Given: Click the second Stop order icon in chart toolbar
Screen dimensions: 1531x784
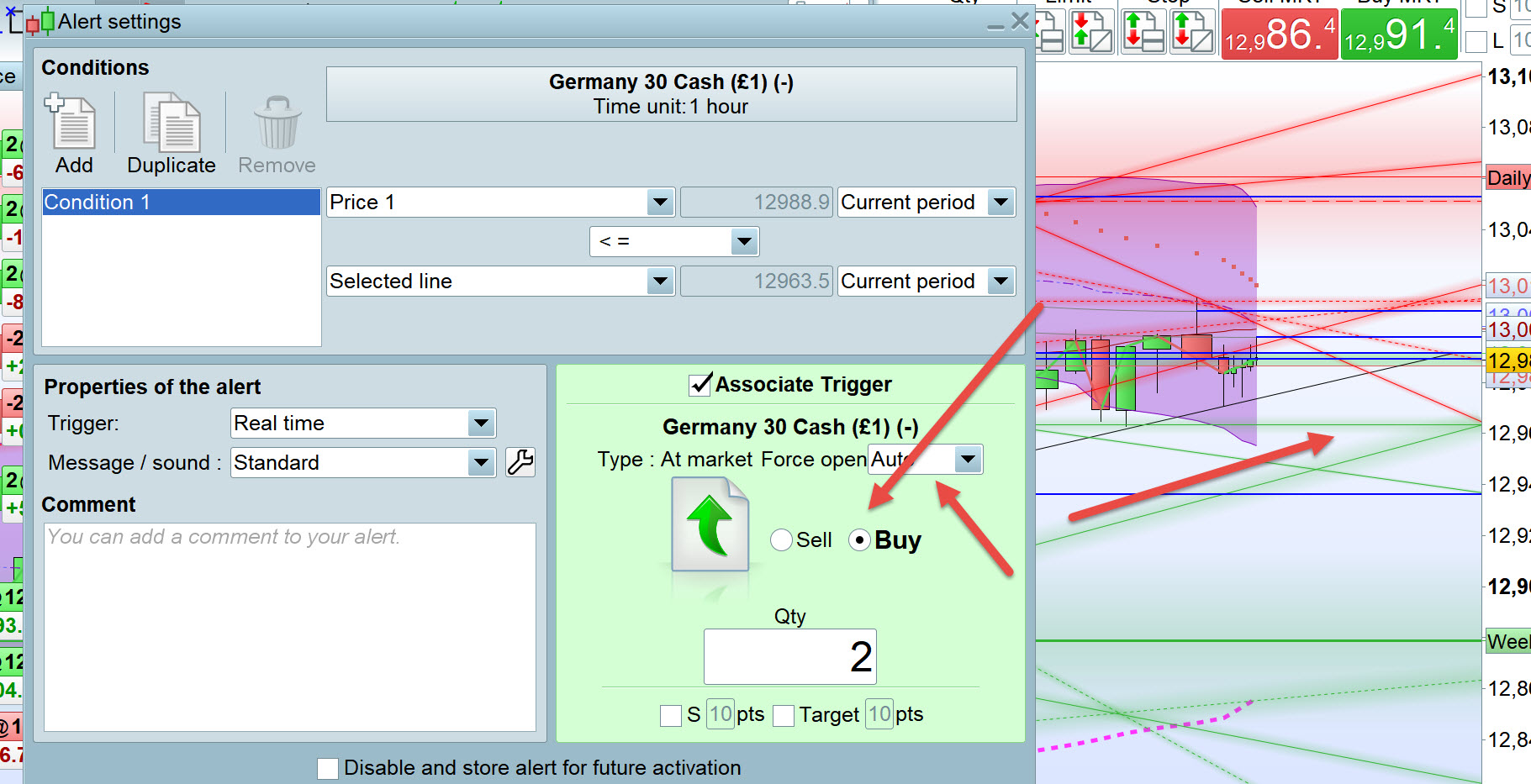Looking at the screenshot, I should coord(1193,32).
